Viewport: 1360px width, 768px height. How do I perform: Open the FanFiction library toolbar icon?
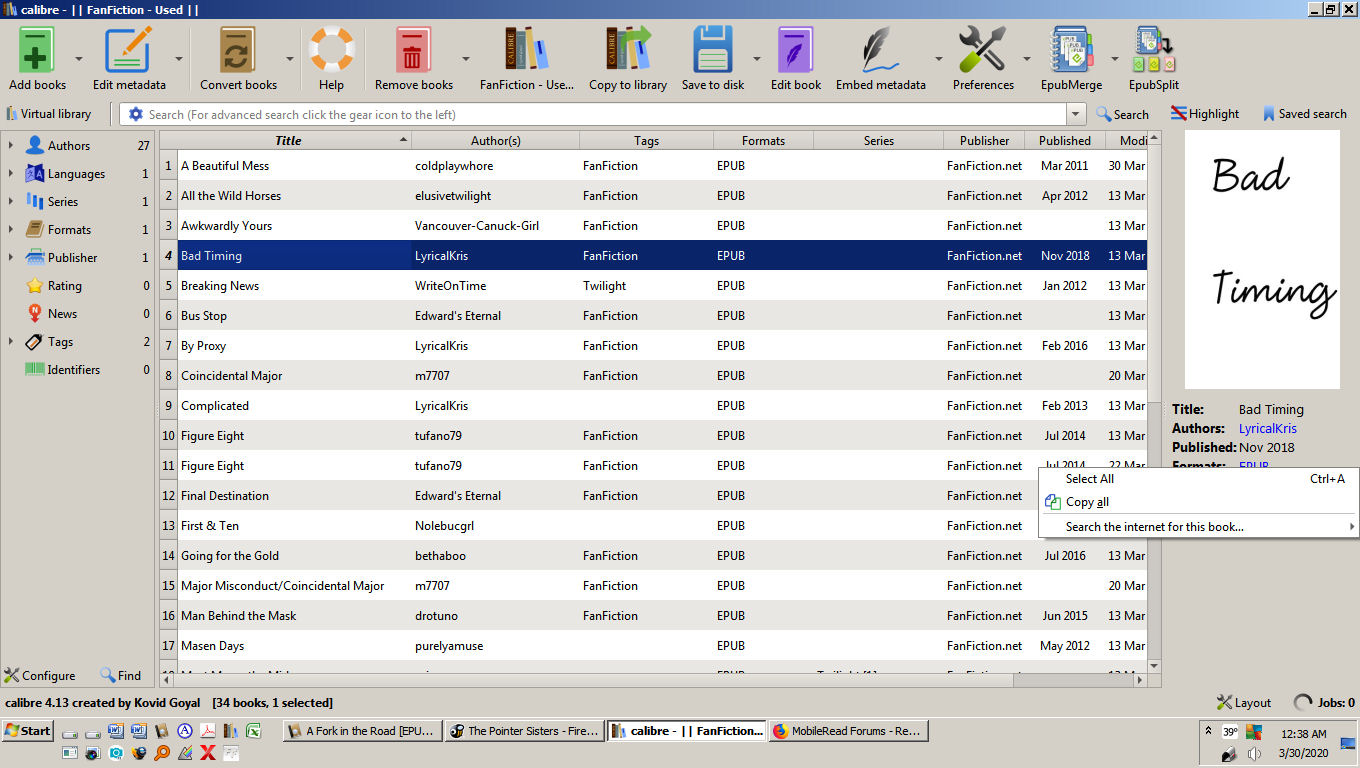click(x=527, y=50)
